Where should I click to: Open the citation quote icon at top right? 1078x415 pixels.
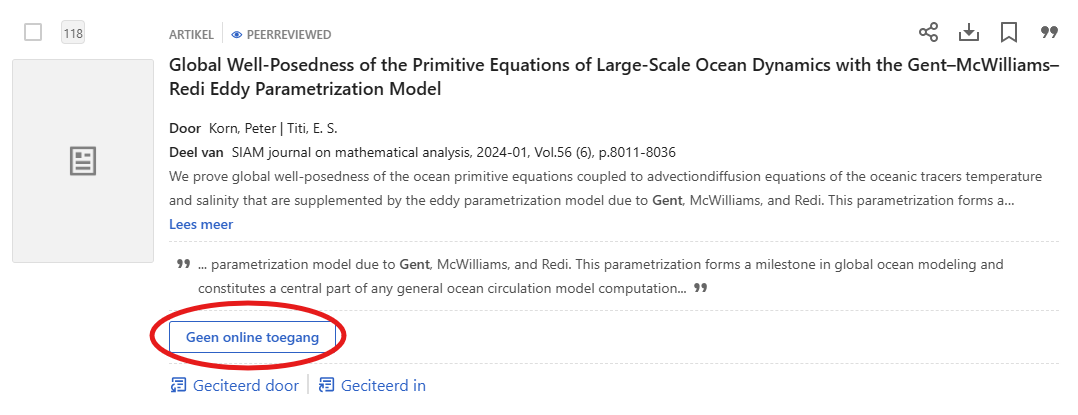[1049, 33]
